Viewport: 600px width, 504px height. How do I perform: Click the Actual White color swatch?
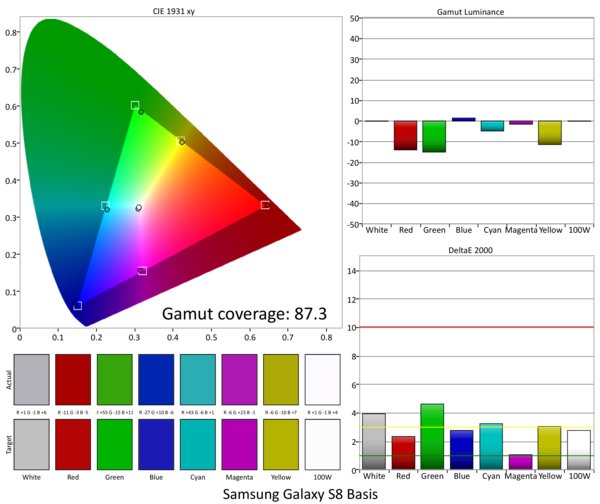pyautogui.click(x=31, y=379)
